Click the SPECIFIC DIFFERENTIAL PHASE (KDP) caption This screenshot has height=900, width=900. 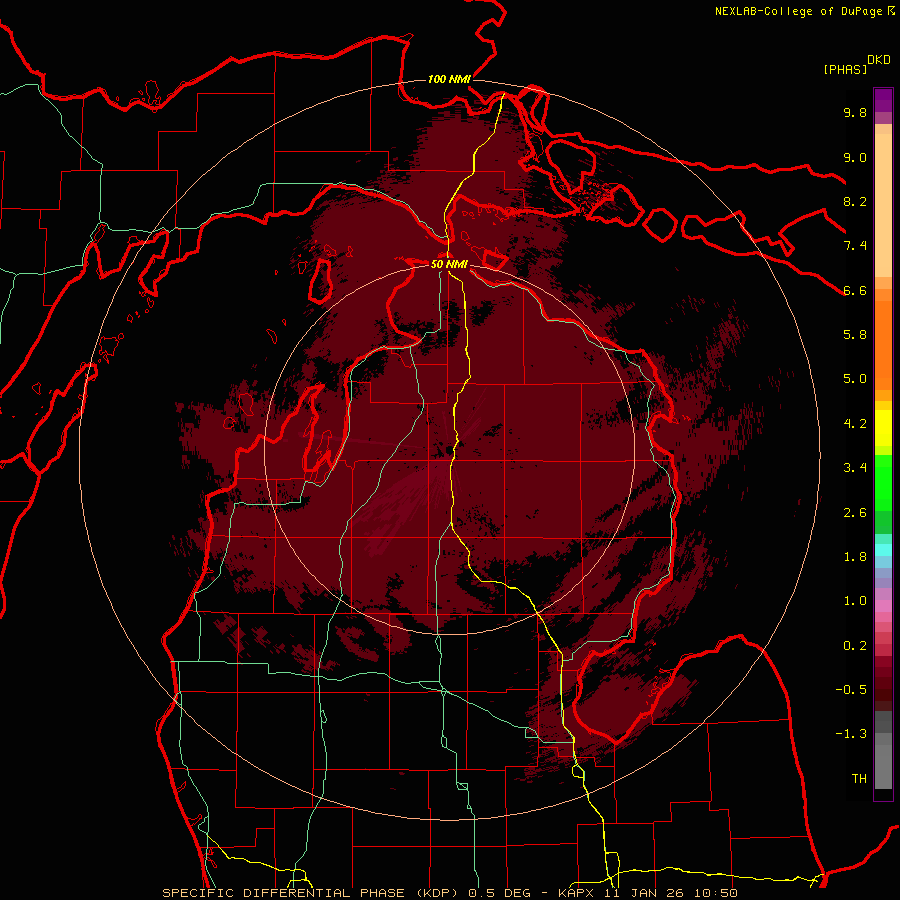pos(309,893)
